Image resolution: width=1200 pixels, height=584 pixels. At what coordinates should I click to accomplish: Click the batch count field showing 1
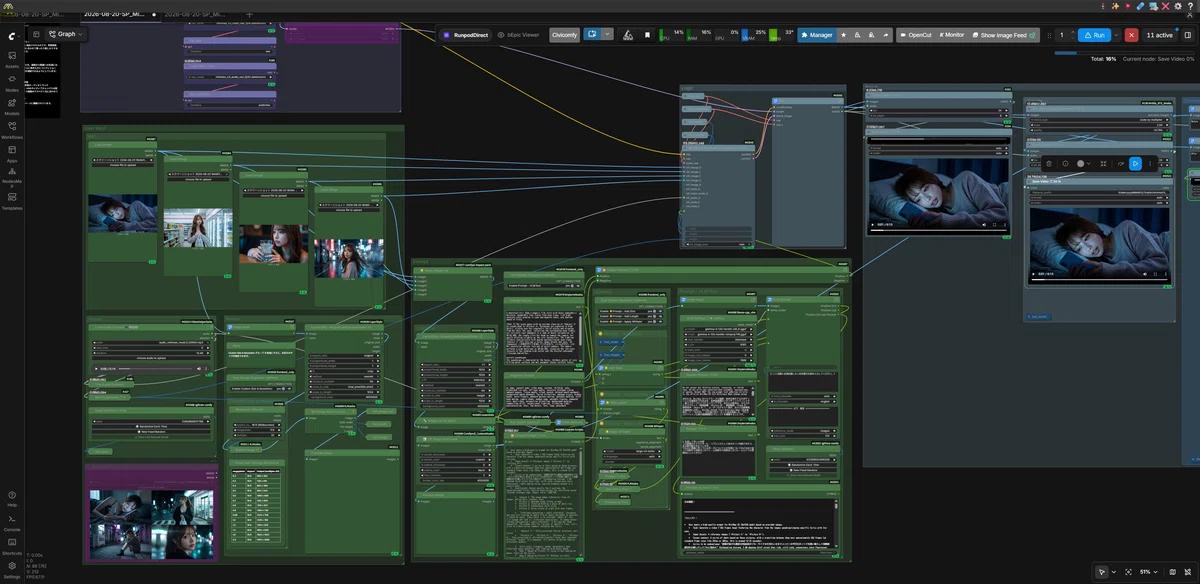coord(1061,35)
